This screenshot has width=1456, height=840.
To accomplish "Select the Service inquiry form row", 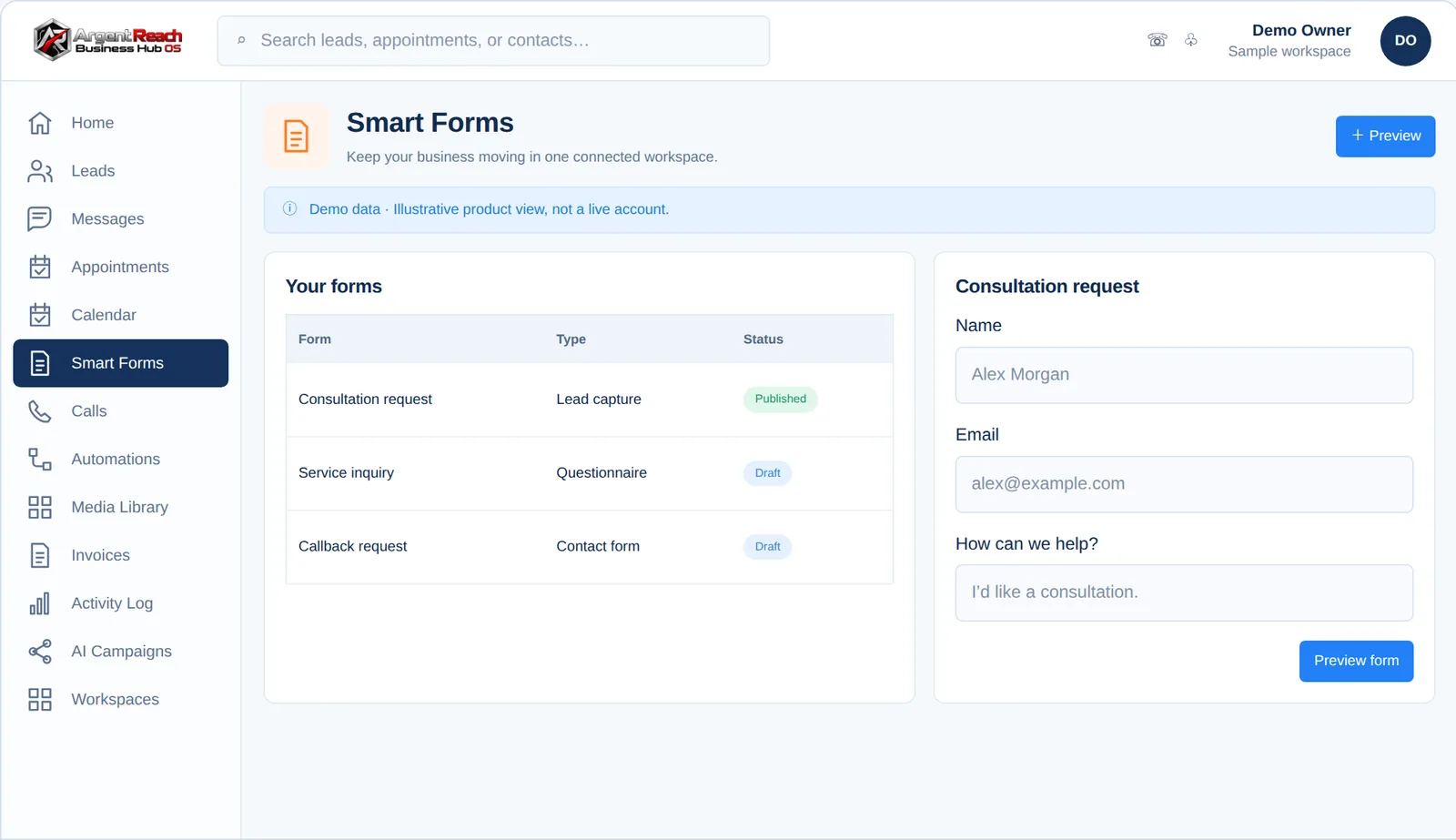I will pos(590,473).
